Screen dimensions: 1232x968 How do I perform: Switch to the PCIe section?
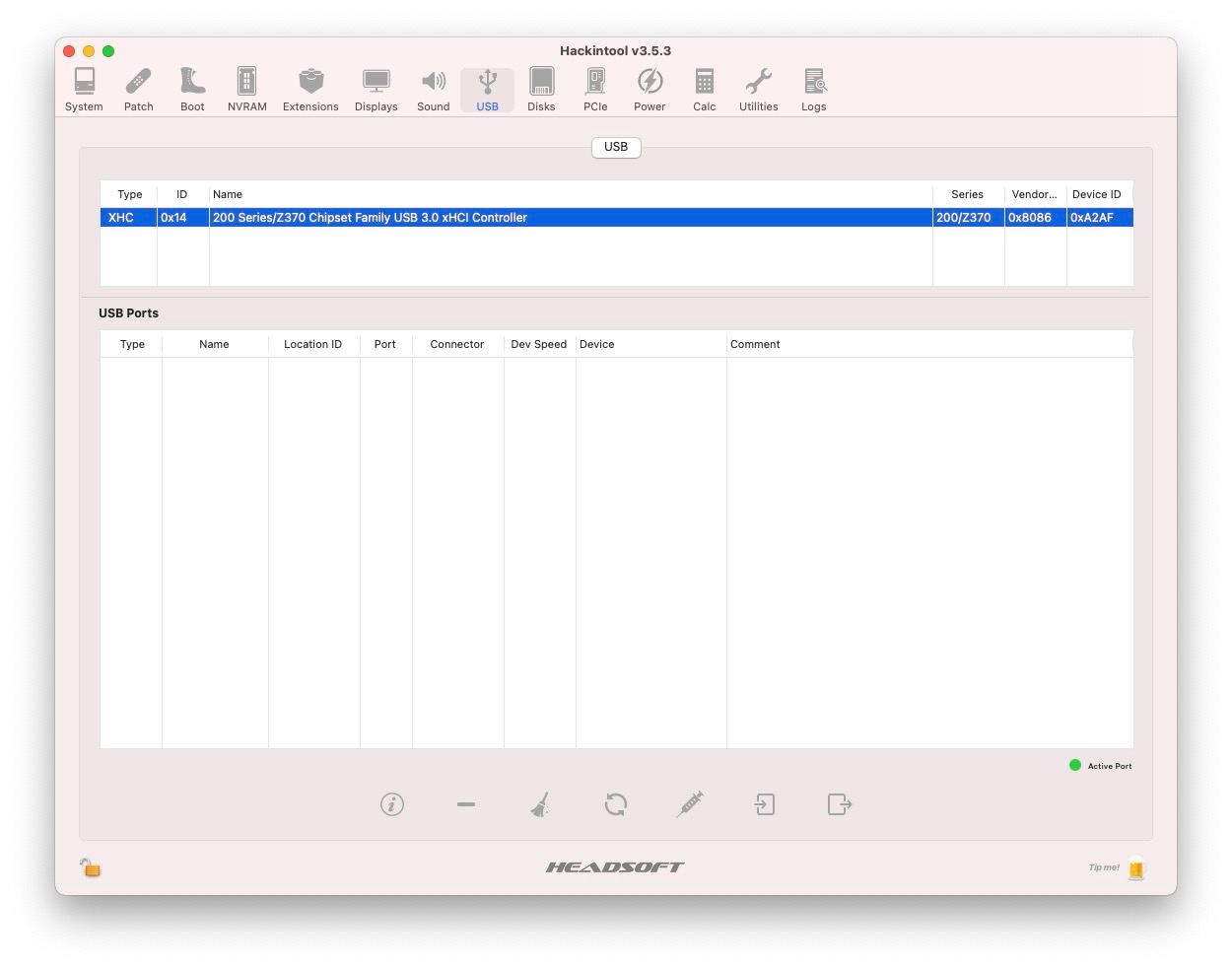[x=595, y=90]
